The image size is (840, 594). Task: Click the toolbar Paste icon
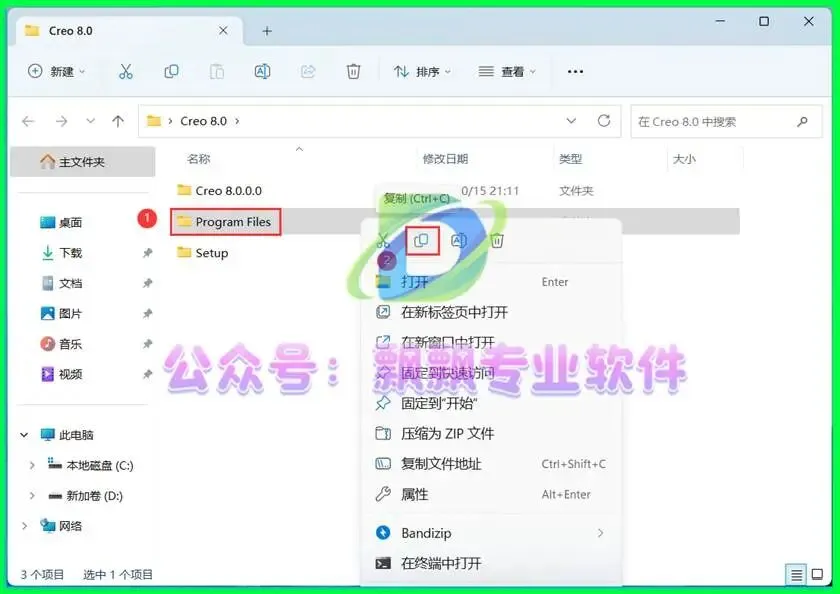point(216,71)
